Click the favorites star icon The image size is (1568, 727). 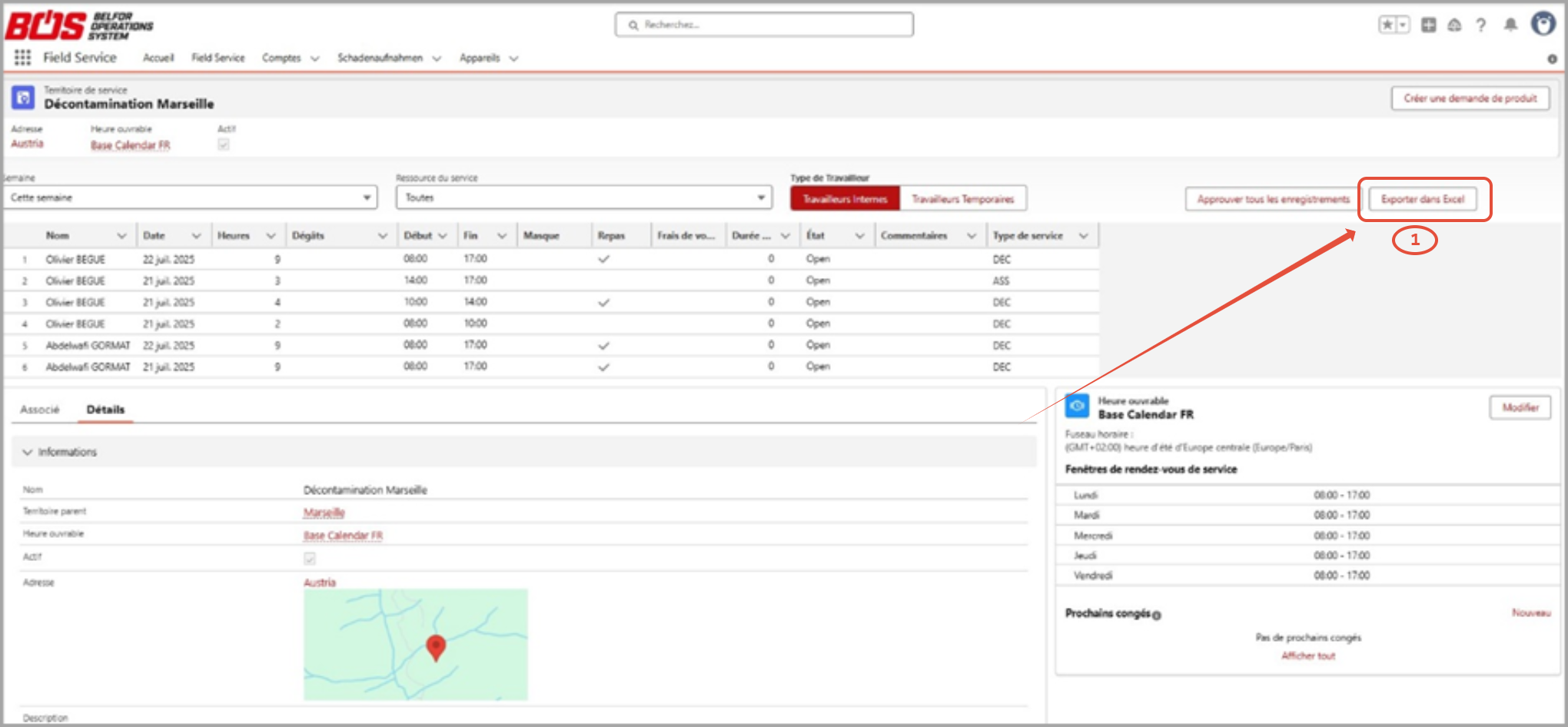click(1387, 25)
